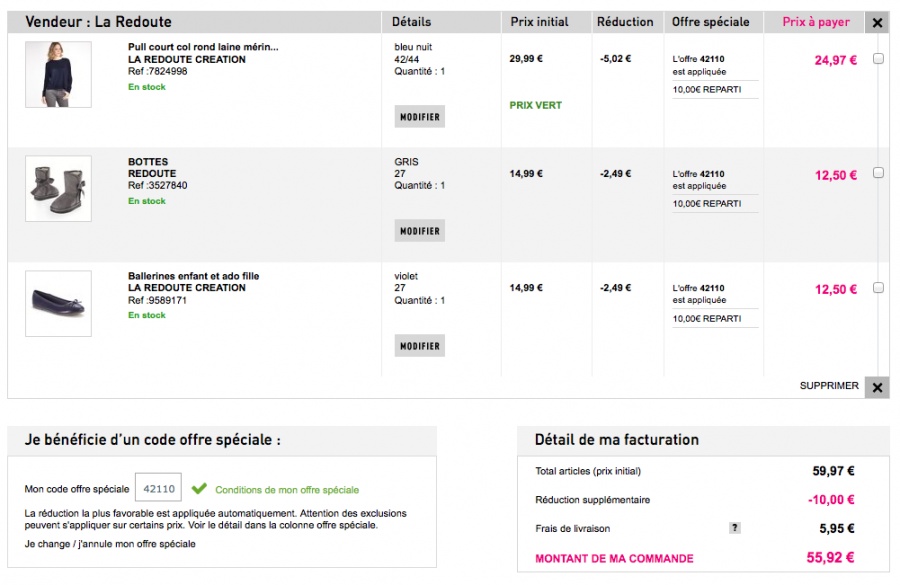Screen dimensions: 900x585
Task: Click the Prix à payer column header
Action: (816, 22)
